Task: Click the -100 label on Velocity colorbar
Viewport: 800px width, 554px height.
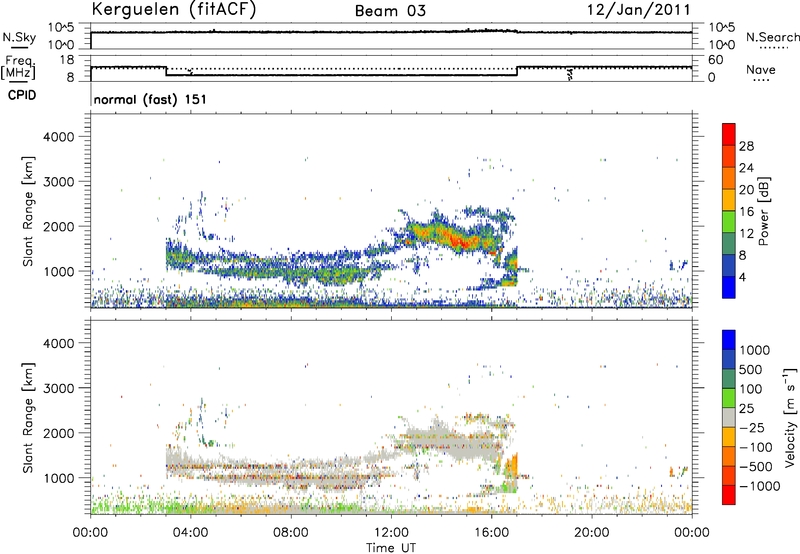Action: click(x=756, y=447)
